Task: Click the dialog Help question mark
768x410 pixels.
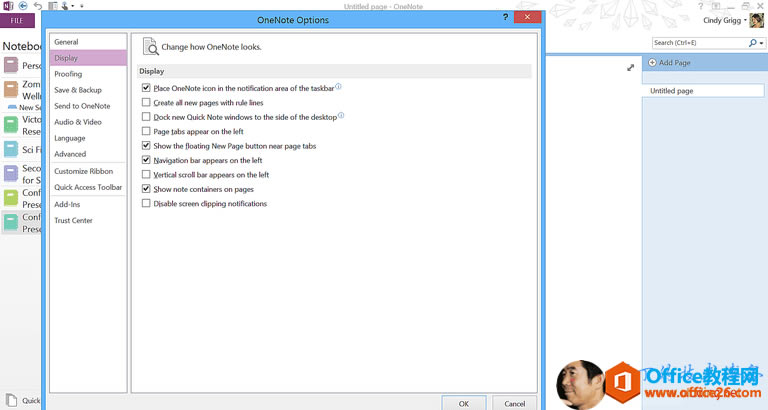Action: point(505,17)
